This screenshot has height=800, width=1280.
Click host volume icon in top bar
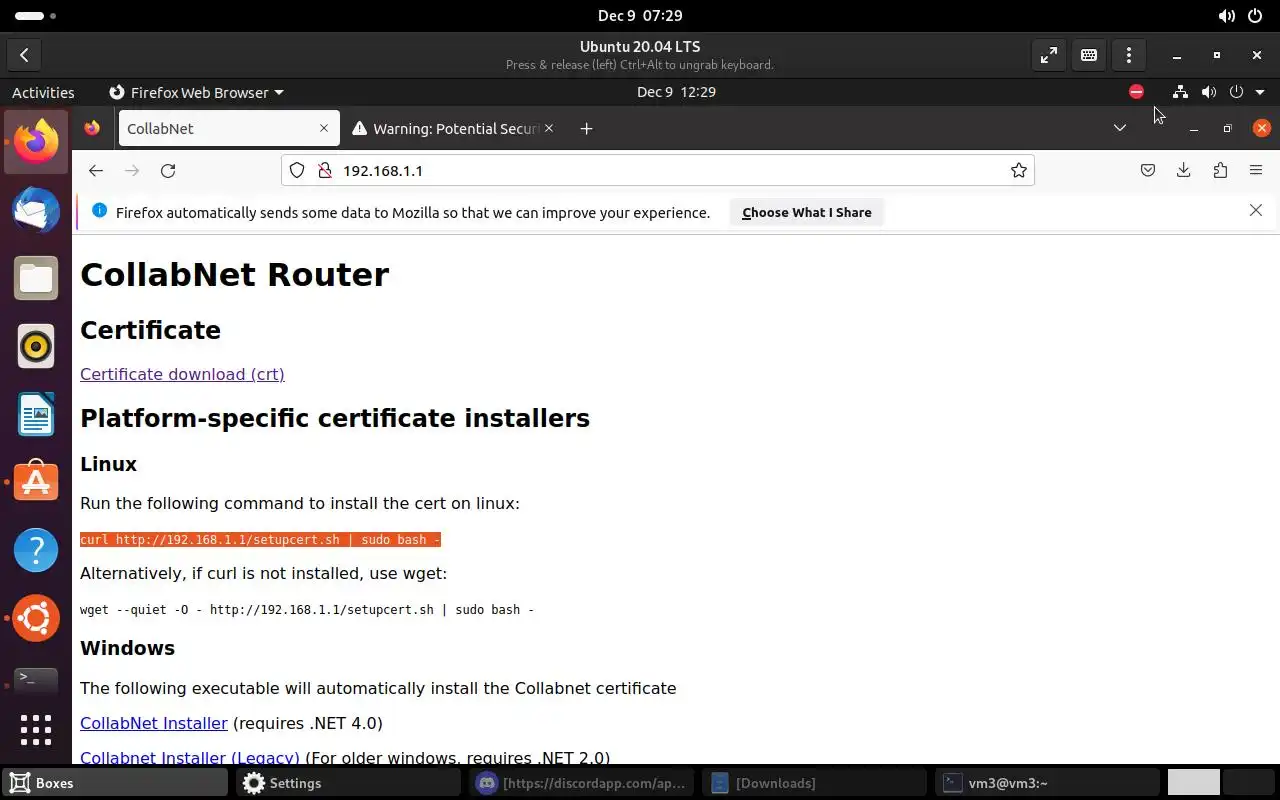(1226, 16)
